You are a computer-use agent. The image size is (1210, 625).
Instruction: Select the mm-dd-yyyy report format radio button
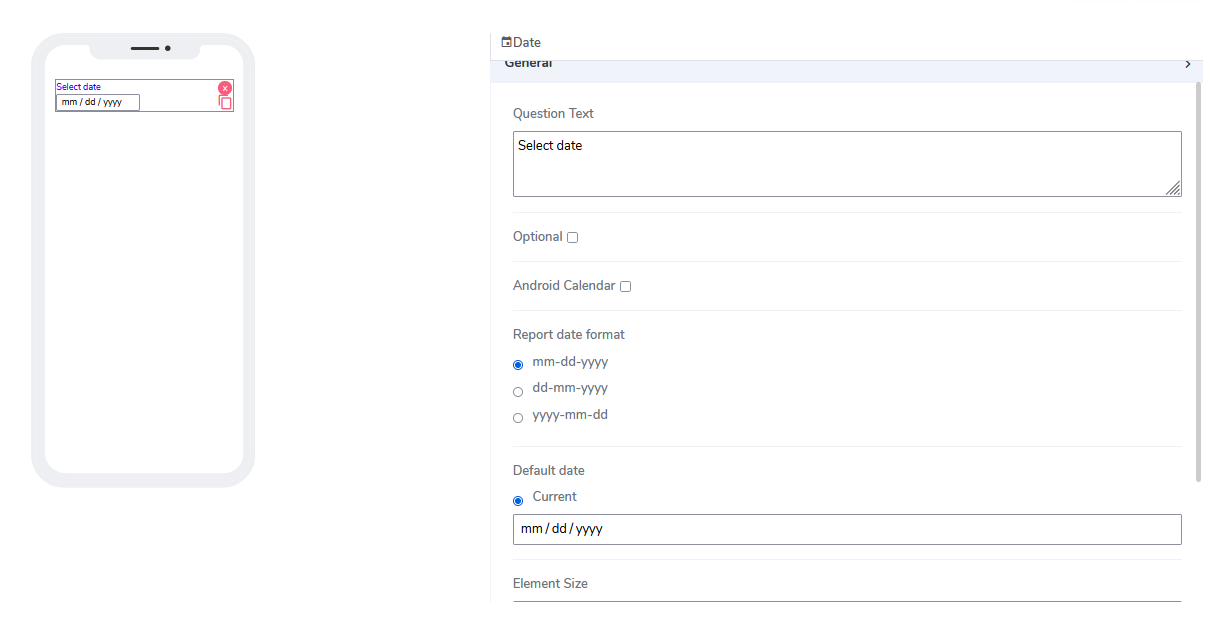click(x=518, y=365)
